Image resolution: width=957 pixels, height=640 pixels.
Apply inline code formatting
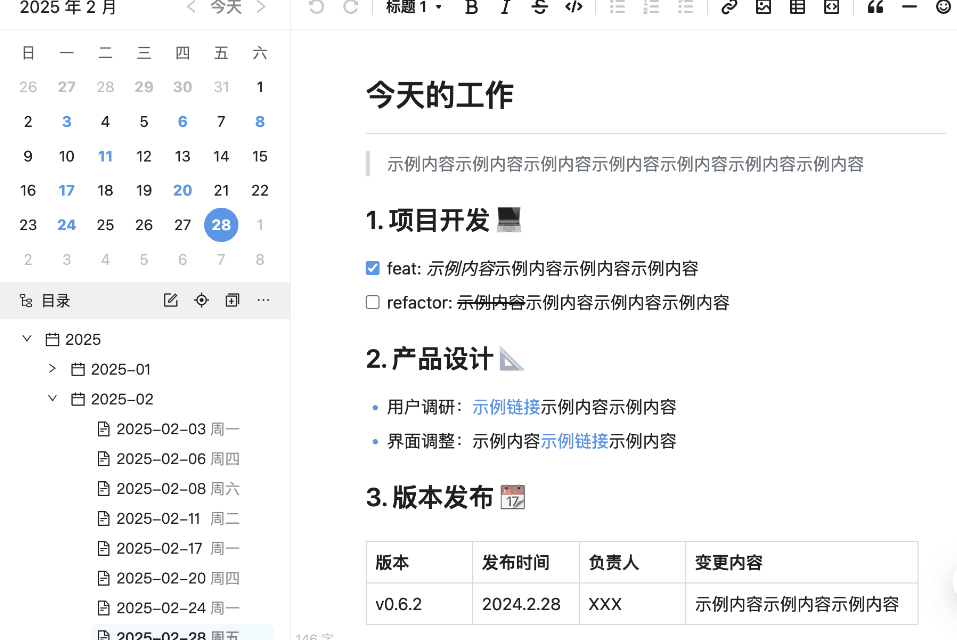(574, 7)
